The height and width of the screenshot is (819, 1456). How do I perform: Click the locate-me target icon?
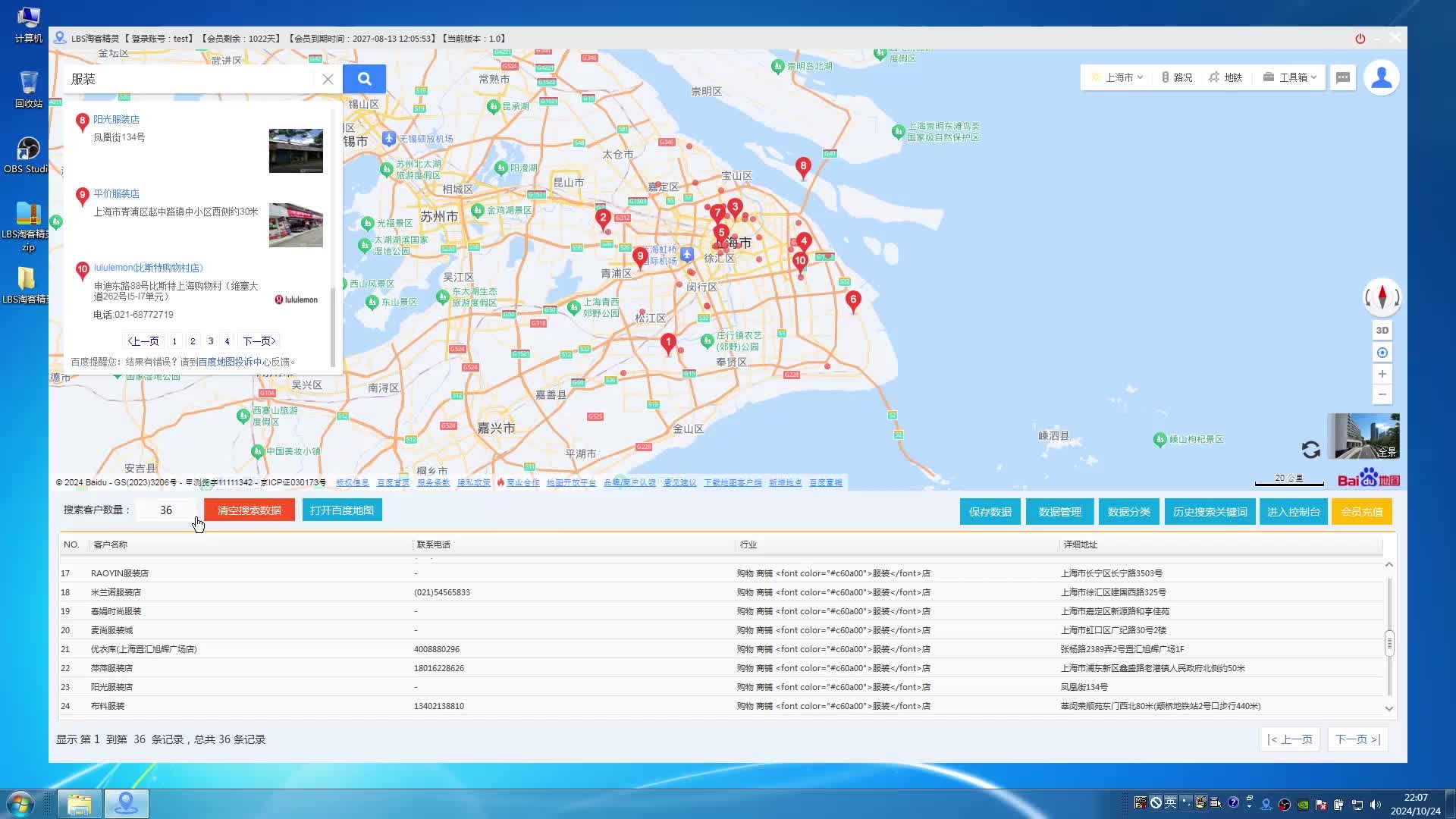(1382, 353)
